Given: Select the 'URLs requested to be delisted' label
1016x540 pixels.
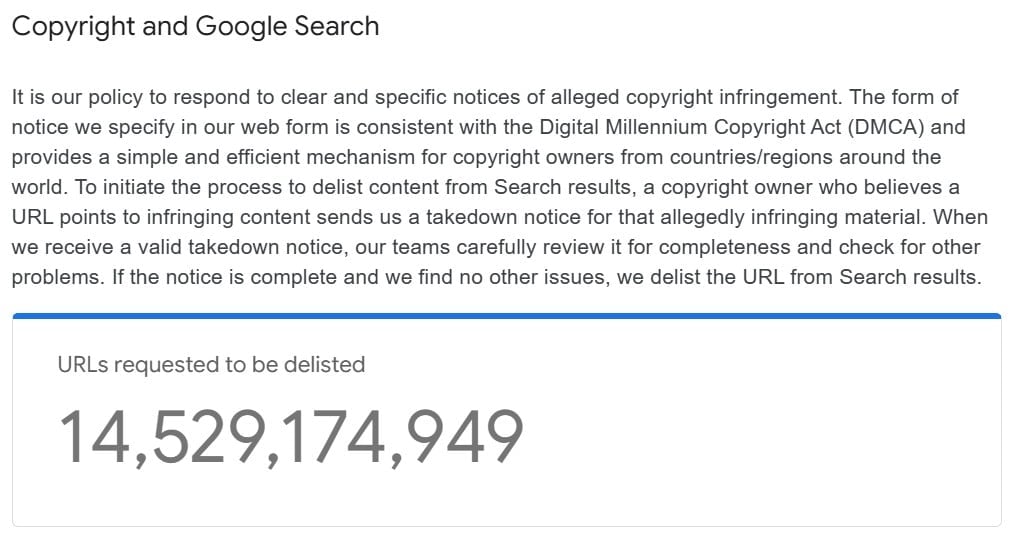Looking at the screenshot, I should [x=211, y=364].
